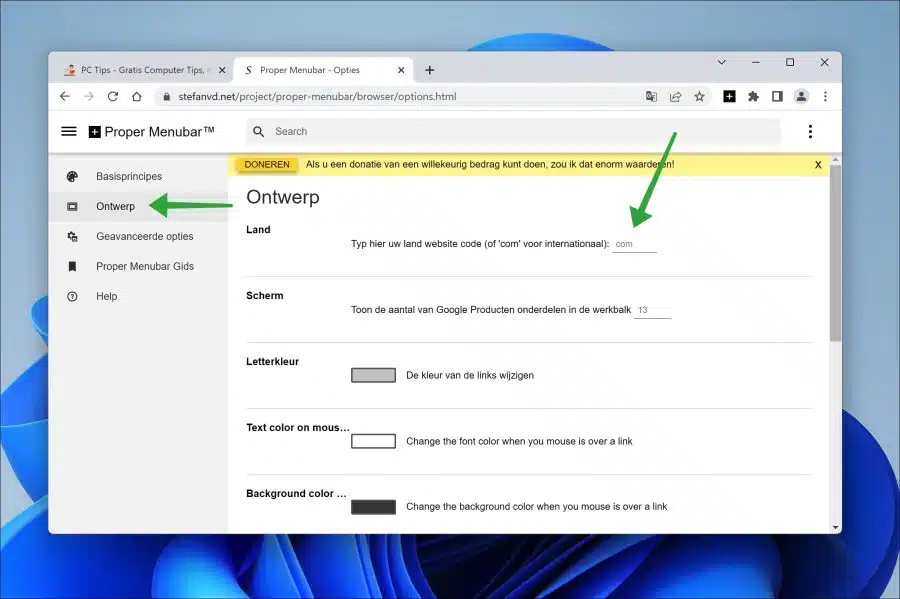Click the address bar lock icon
Viewport: 900px width, 599px height.
click(166, 96)
